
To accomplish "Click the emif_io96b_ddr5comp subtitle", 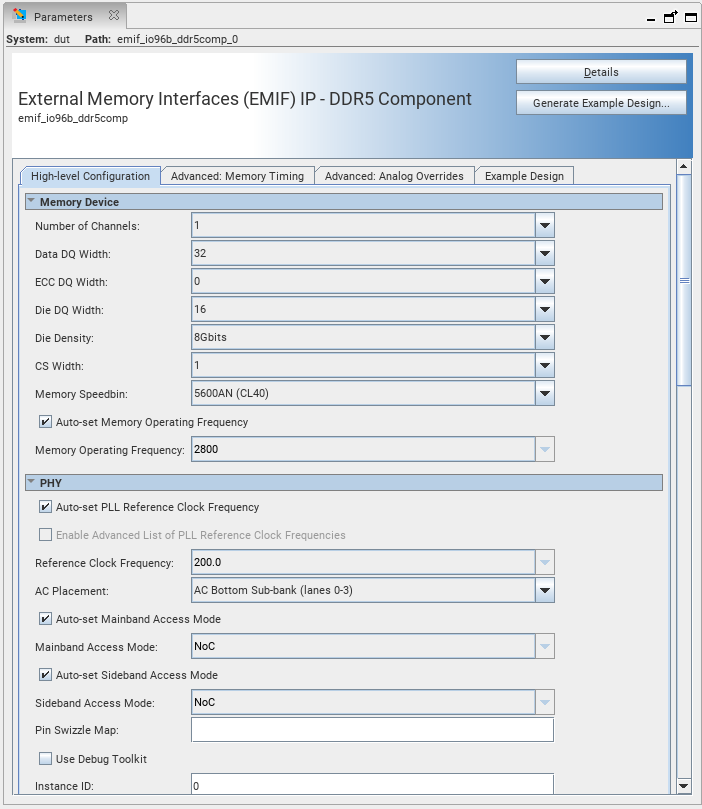I will 73,118.
